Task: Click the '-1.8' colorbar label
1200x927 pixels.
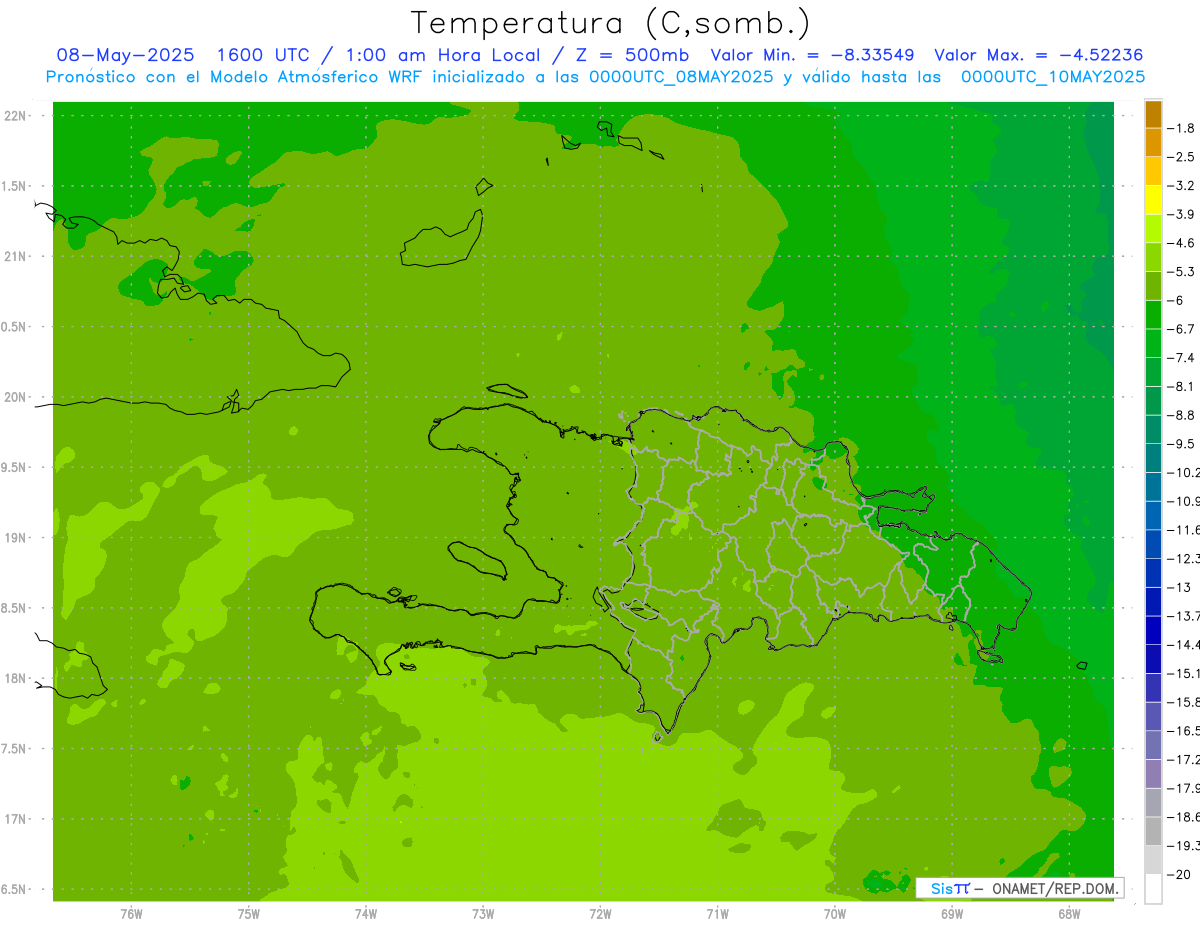Action: pyautogui.click(x=1183, y=128)
